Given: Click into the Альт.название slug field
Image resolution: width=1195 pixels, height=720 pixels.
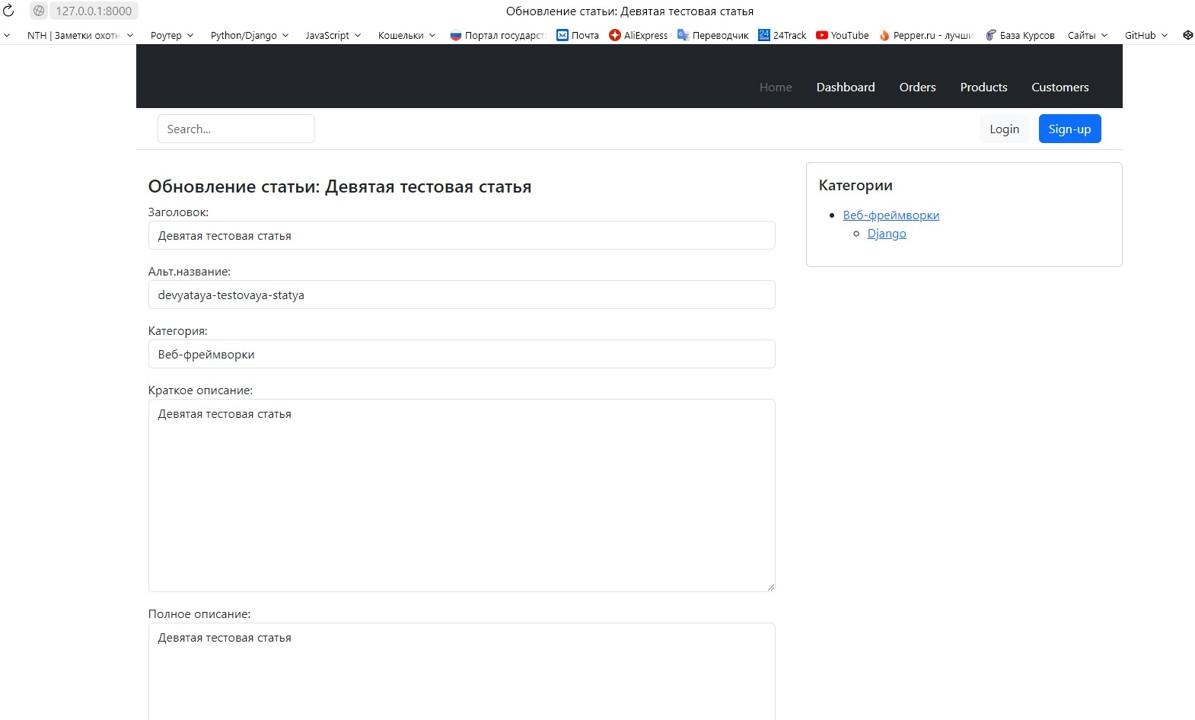Looking at the screenshot, I should [462, 295].
